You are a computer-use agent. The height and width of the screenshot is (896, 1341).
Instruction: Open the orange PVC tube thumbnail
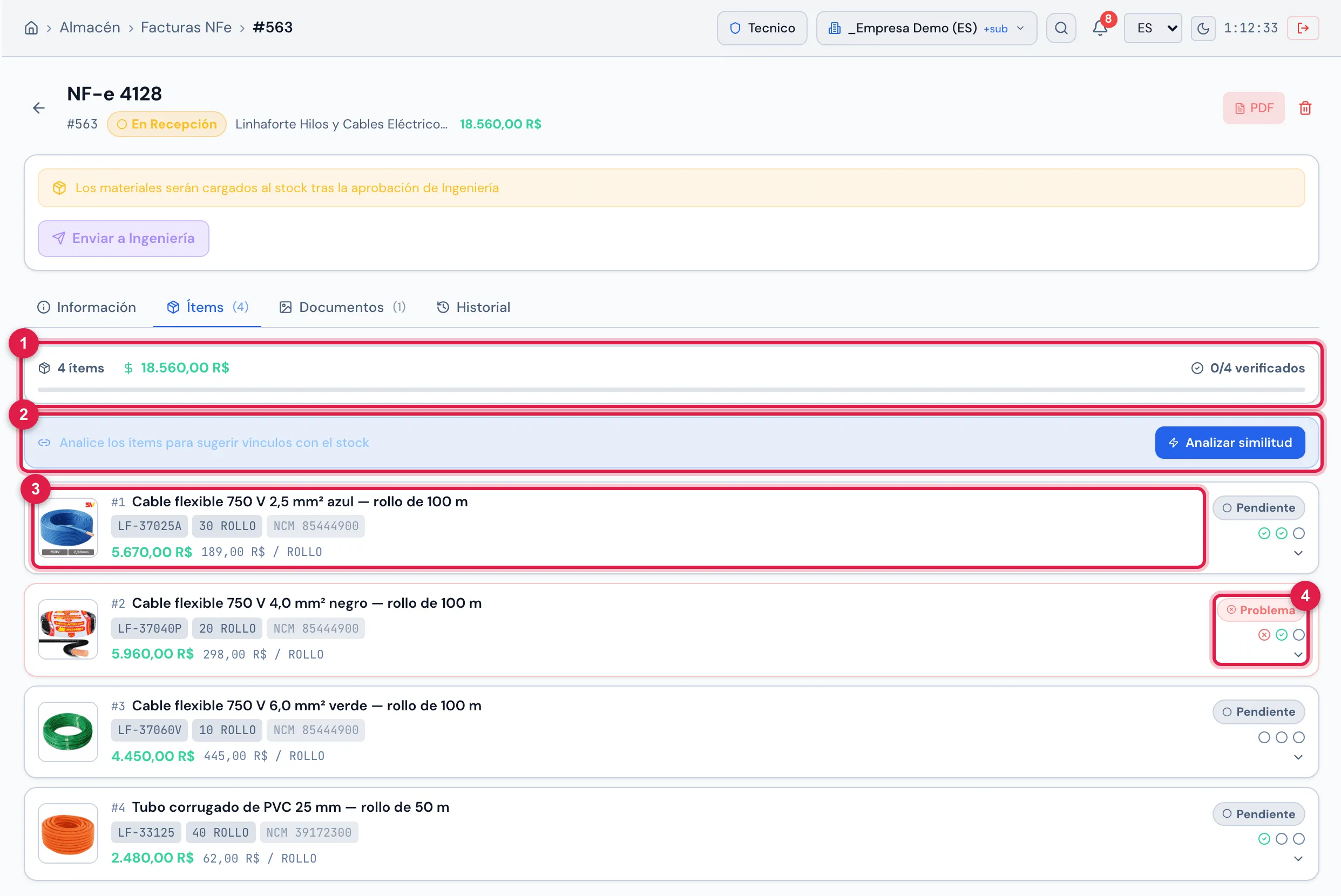coord(68,833)
